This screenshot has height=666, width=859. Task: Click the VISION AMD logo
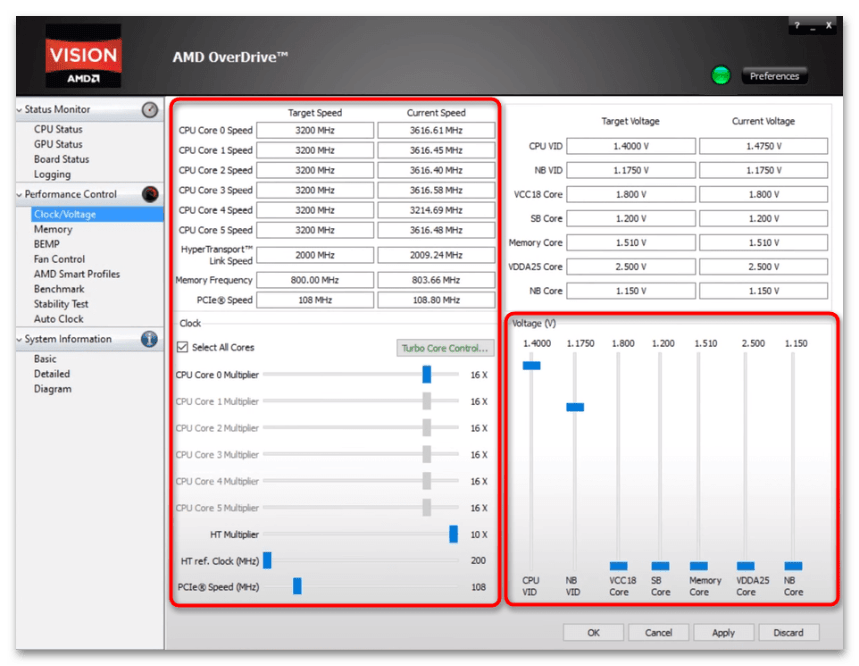click(83, 56)
